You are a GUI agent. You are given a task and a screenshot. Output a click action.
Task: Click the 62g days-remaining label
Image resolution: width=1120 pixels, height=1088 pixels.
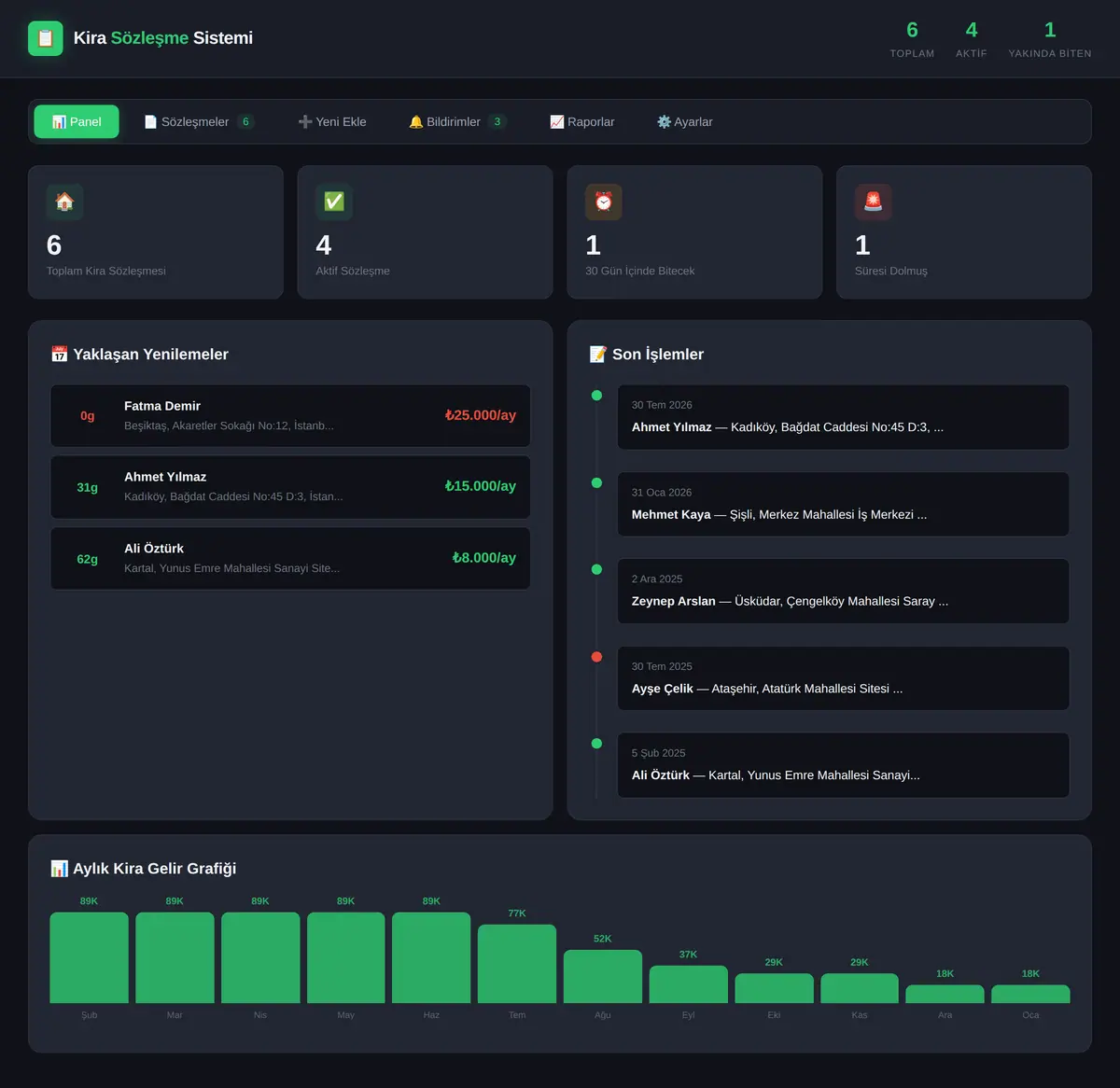click(88, 559)
